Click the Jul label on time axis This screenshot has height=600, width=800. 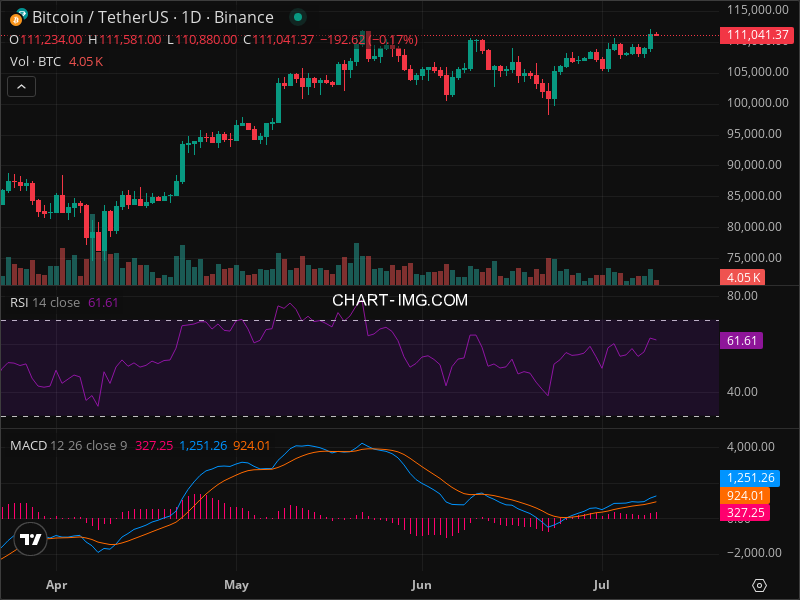pyautogui.click(x=602, y=585)
